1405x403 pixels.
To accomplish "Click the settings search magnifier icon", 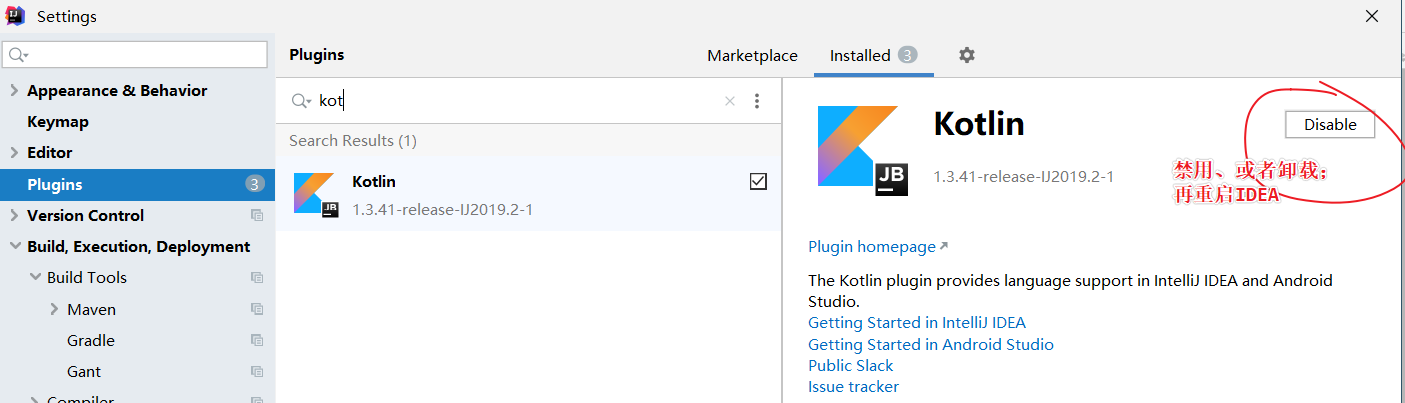I will pyautogui.click(x=18, y=54).
